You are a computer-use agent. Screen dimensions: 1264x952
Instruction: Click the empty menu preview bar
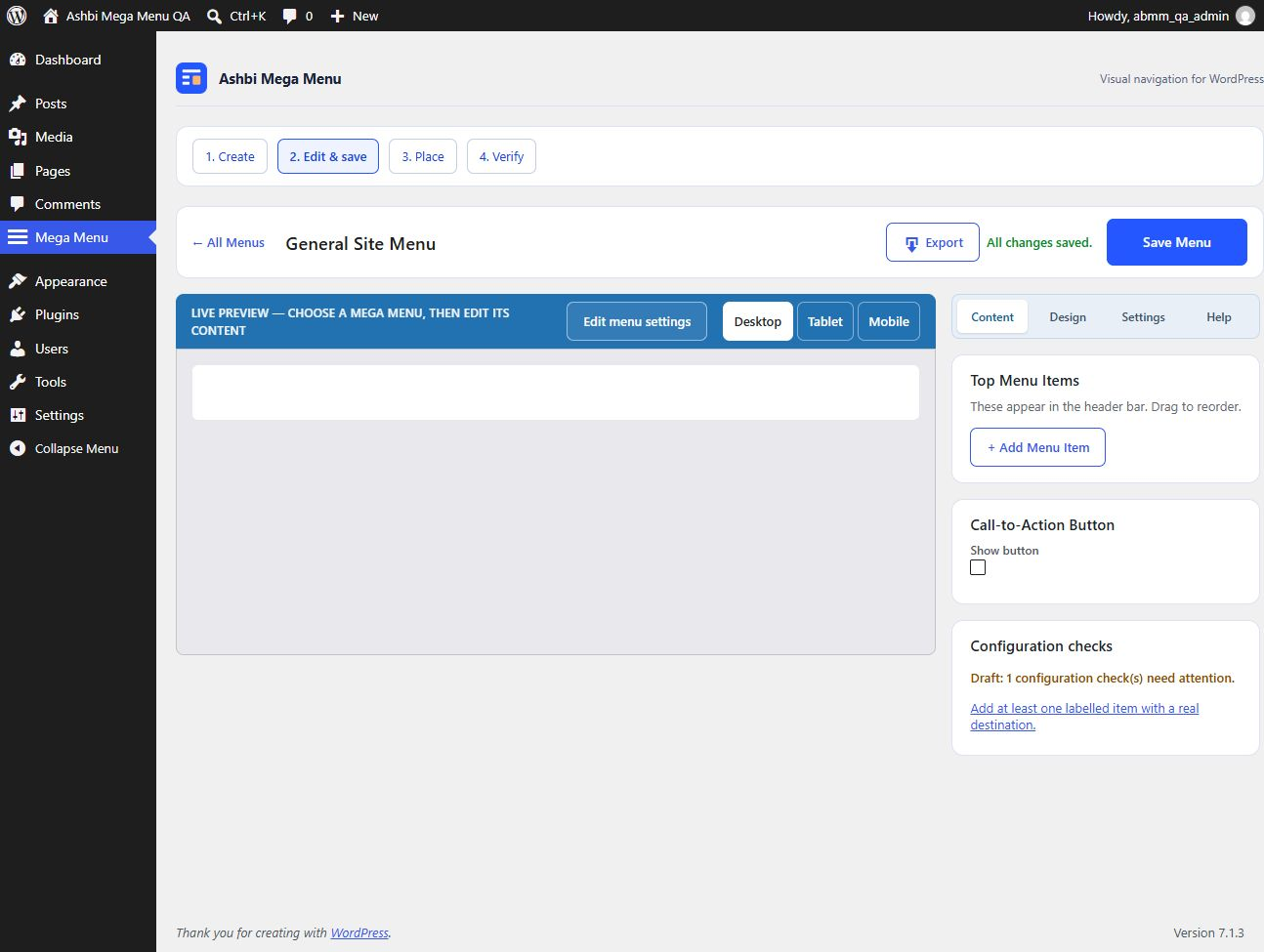(556, 393)
